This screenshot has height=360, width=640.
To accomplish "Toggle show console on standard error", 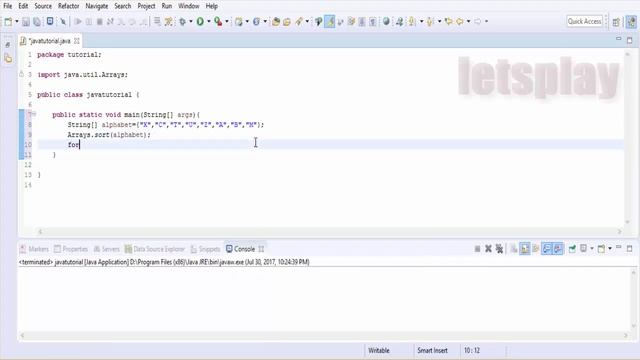I will [x=558, y=249].
